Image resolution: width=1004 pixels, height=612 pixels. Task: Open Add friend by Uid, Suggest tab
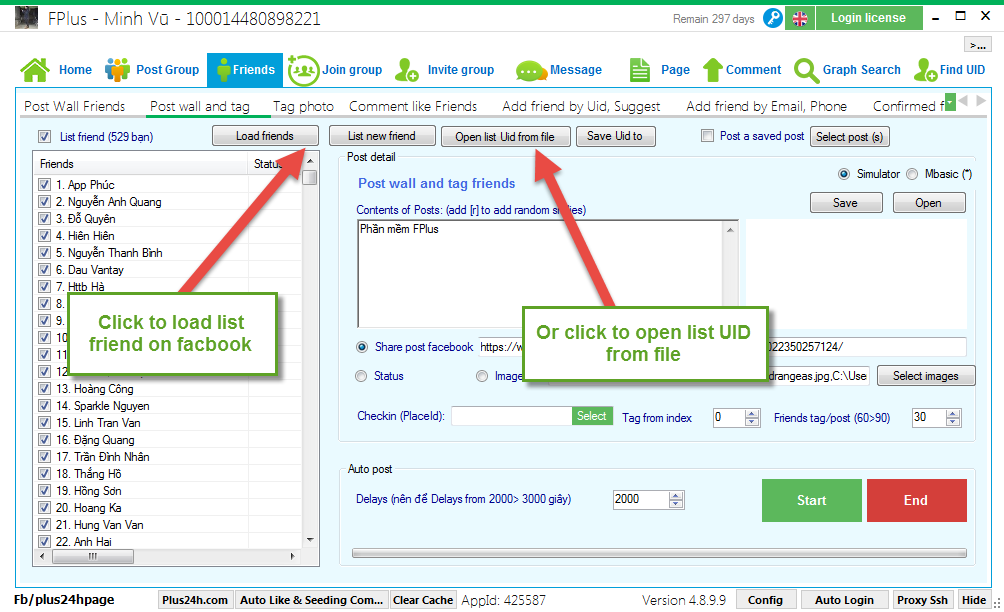click(x=581, y=106)
